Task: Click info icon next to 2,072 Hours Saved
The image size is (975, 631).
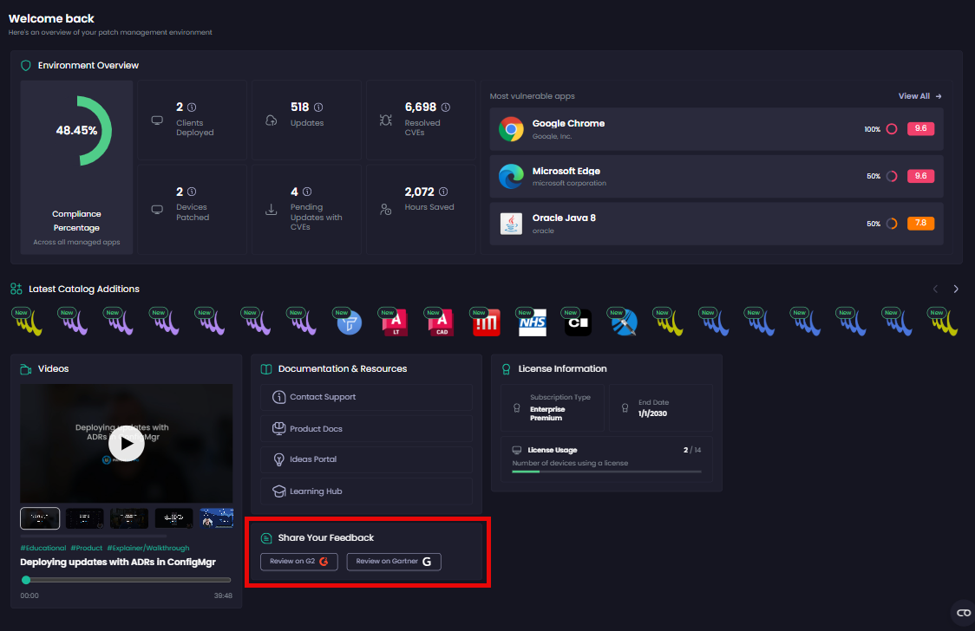Action: pos(443,191)
